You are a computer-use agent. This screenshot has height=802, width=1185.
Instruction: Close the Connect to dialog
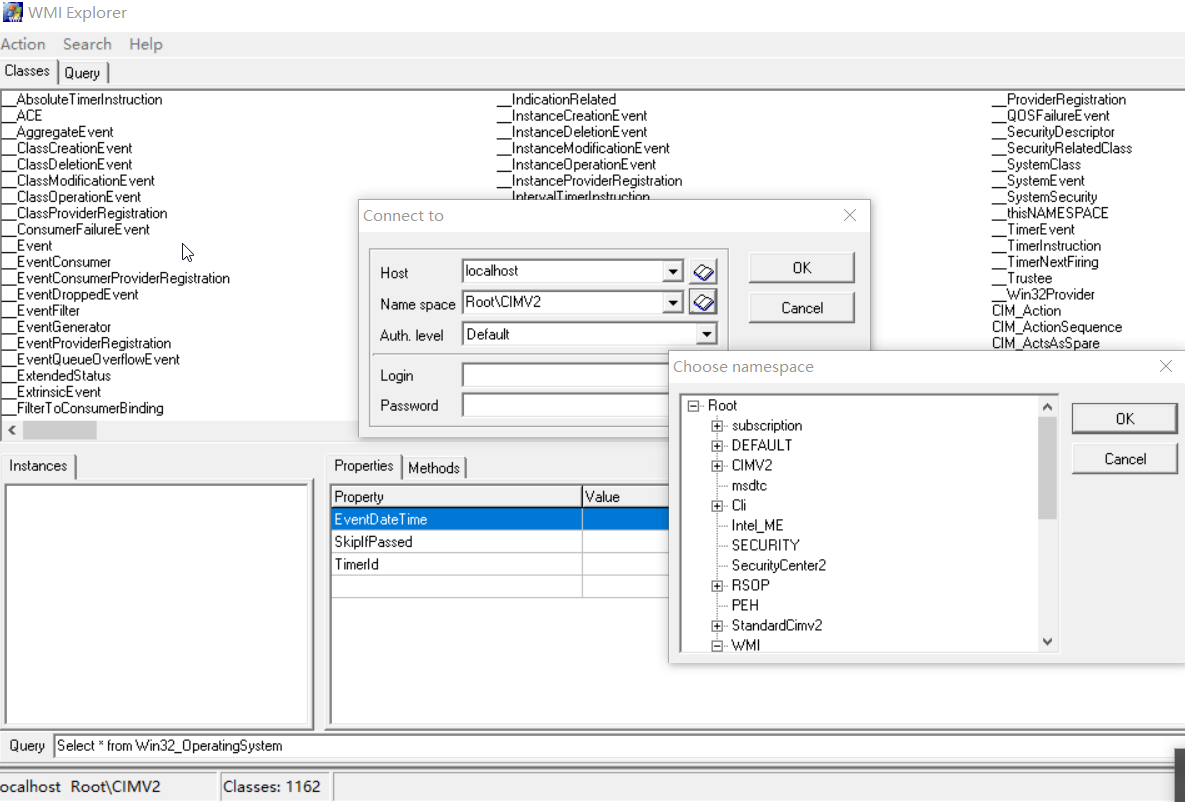849,215
